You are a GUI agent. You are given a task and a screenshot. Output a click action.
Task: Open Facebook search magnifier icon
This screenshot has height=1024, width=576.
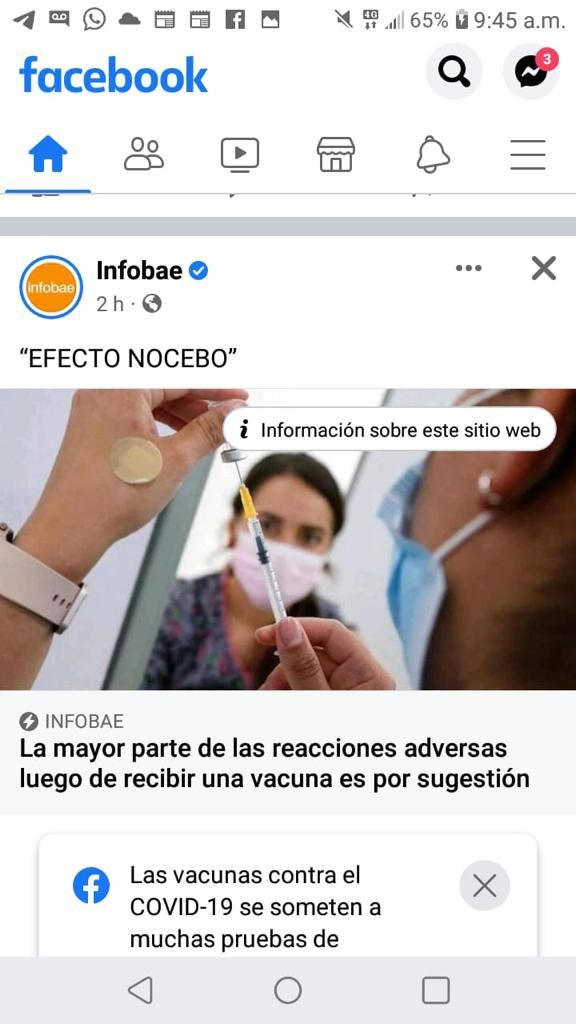454,72
